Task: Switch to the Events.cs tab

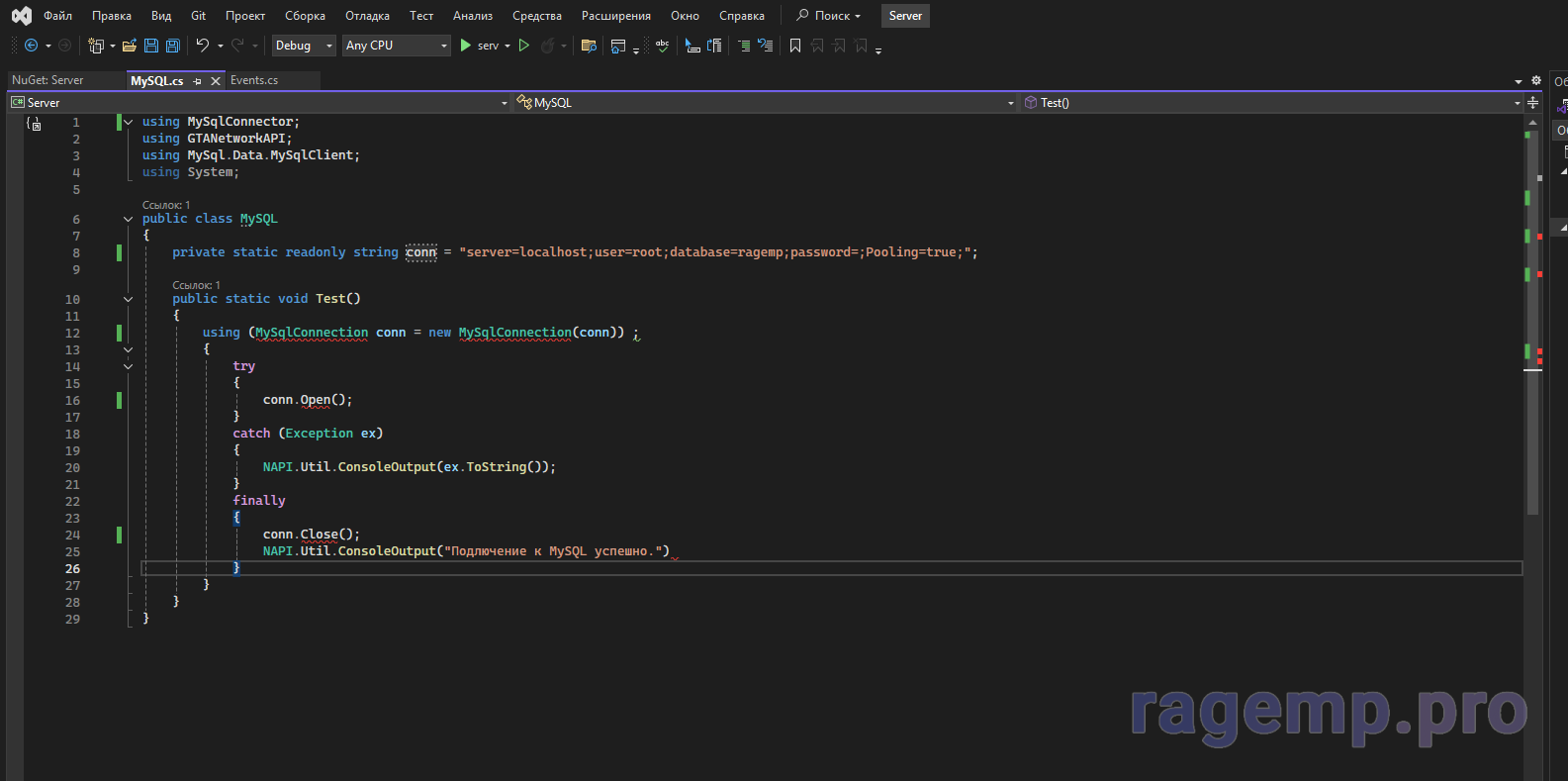Action: [254, 80]
